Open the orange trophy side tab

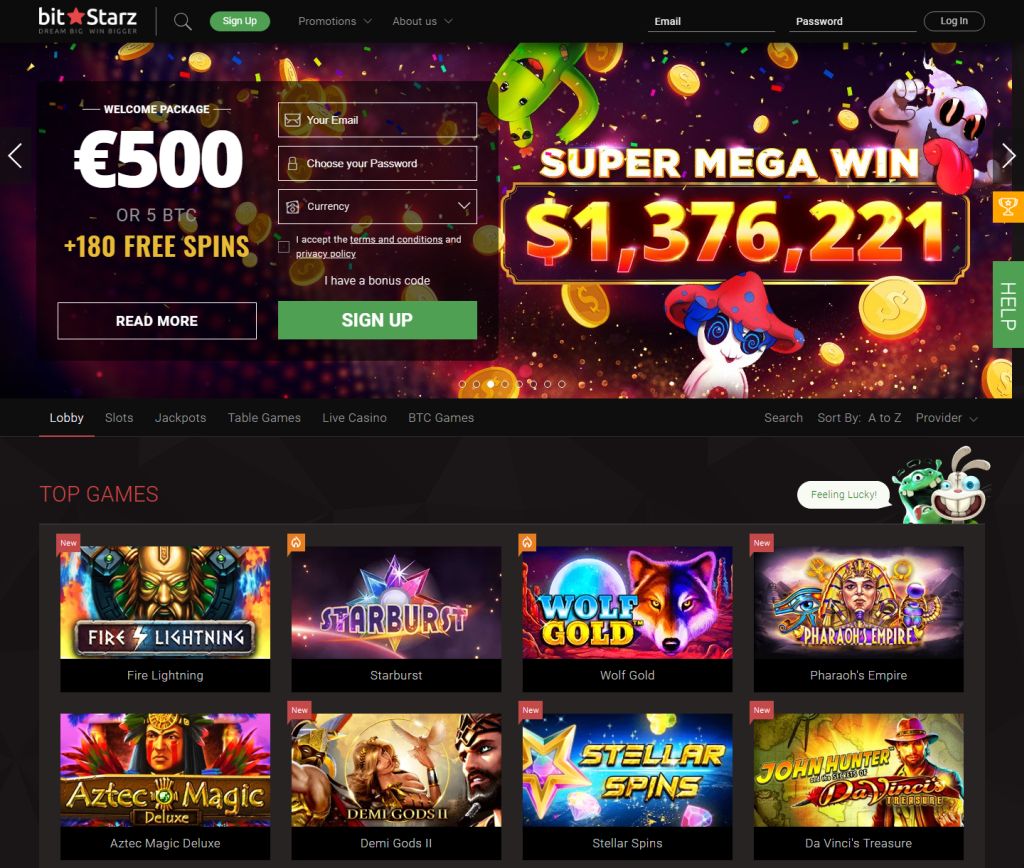(x=1008, y=207)
